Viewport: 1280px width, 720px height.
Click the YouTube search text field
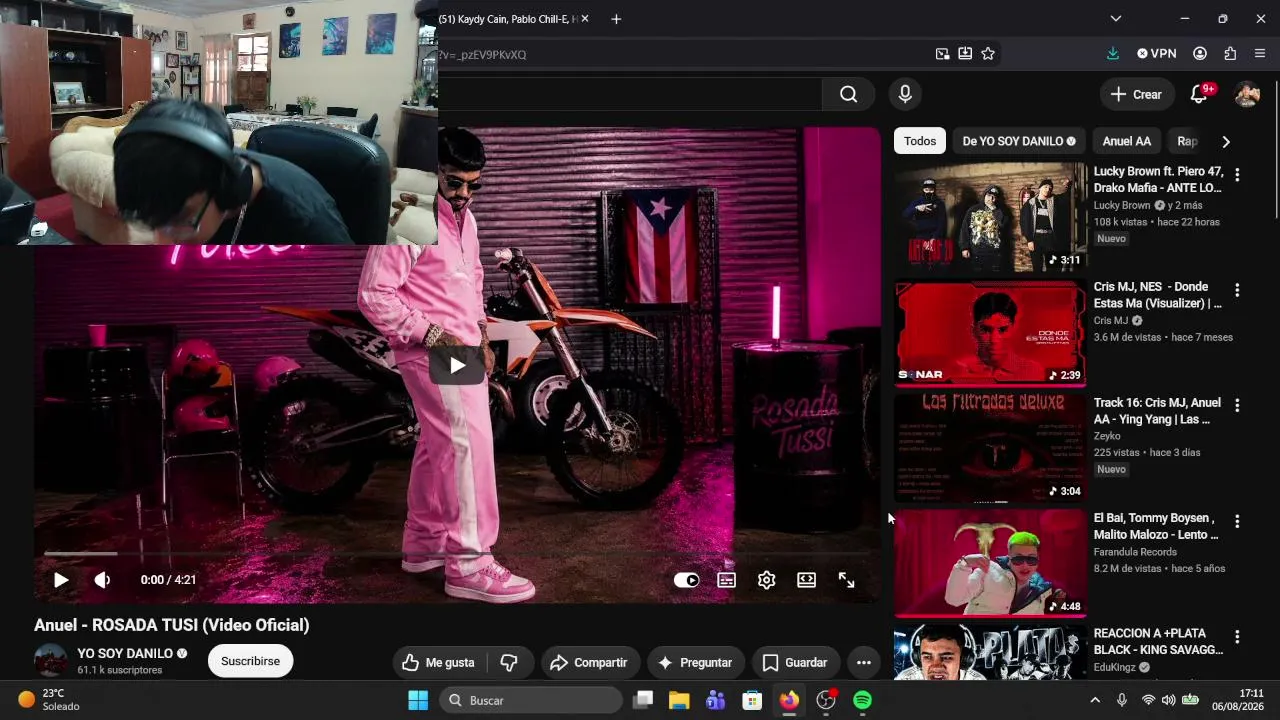(x=630, y=94)
